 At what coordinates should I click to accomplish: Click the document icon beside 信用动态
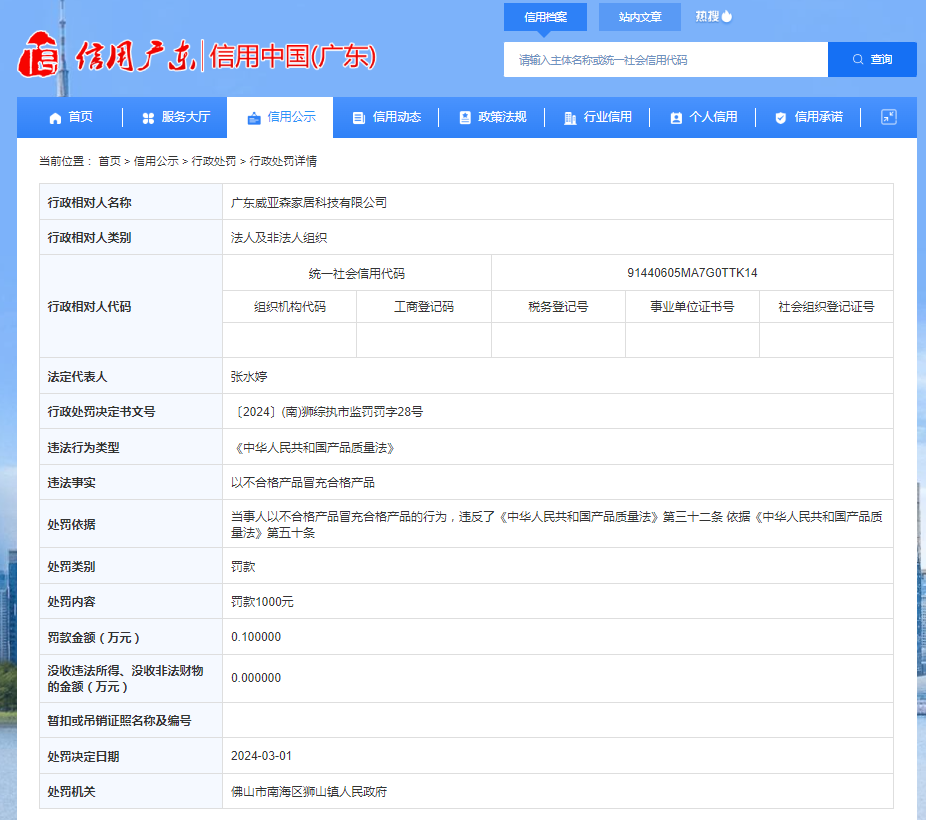point(358,118)
